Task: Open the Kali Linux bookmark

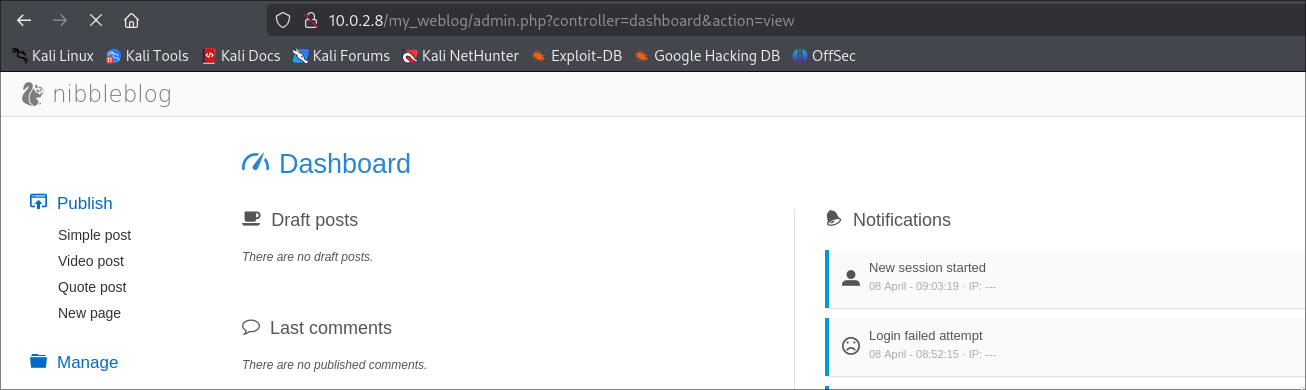Action: [53, 56]
